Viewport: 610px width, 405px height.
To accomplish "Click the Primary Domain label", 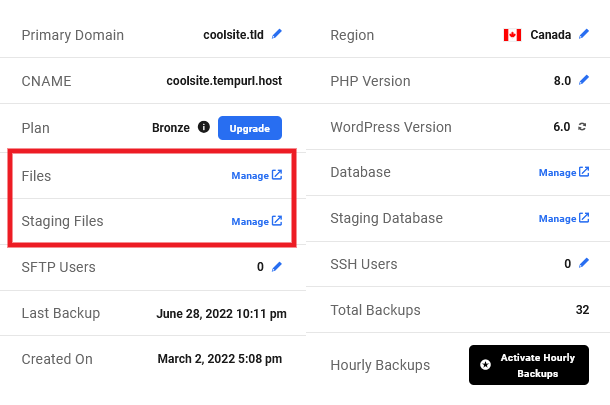I will pyautogui.click(x=73, y=35).
